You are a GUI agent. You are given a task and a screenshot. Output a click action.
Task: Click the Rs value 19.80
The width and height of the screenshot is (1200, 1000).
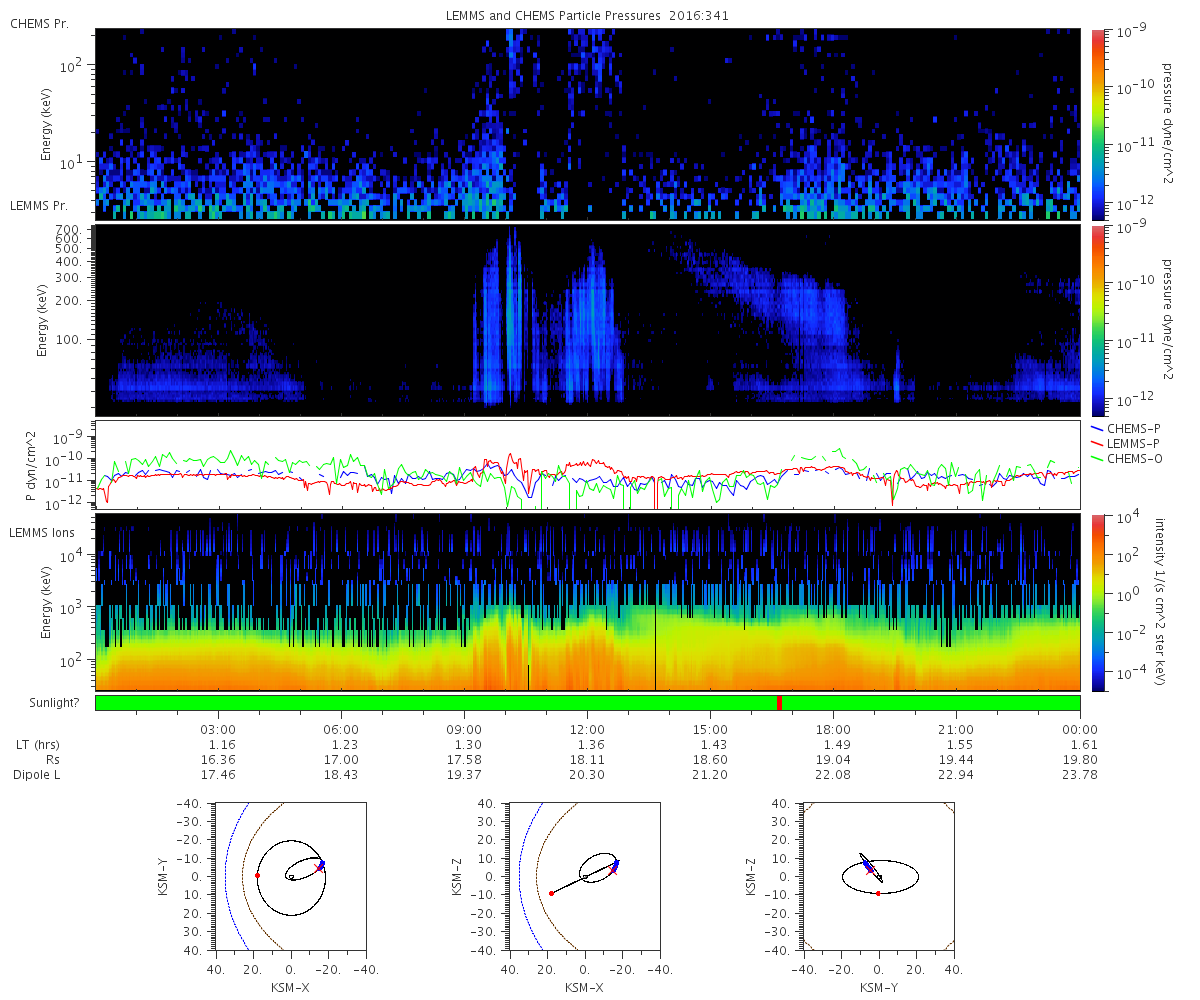[1080, 760]
